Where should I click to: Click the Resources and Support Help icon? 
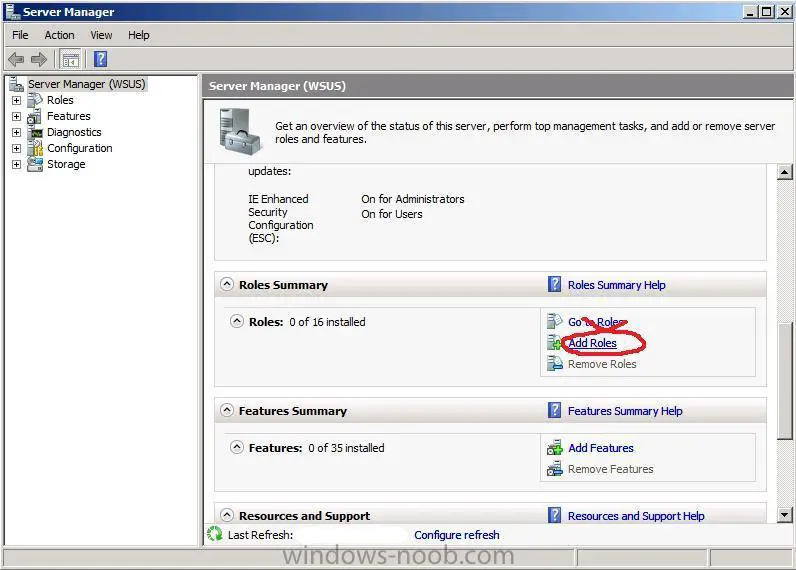[555, 515]
